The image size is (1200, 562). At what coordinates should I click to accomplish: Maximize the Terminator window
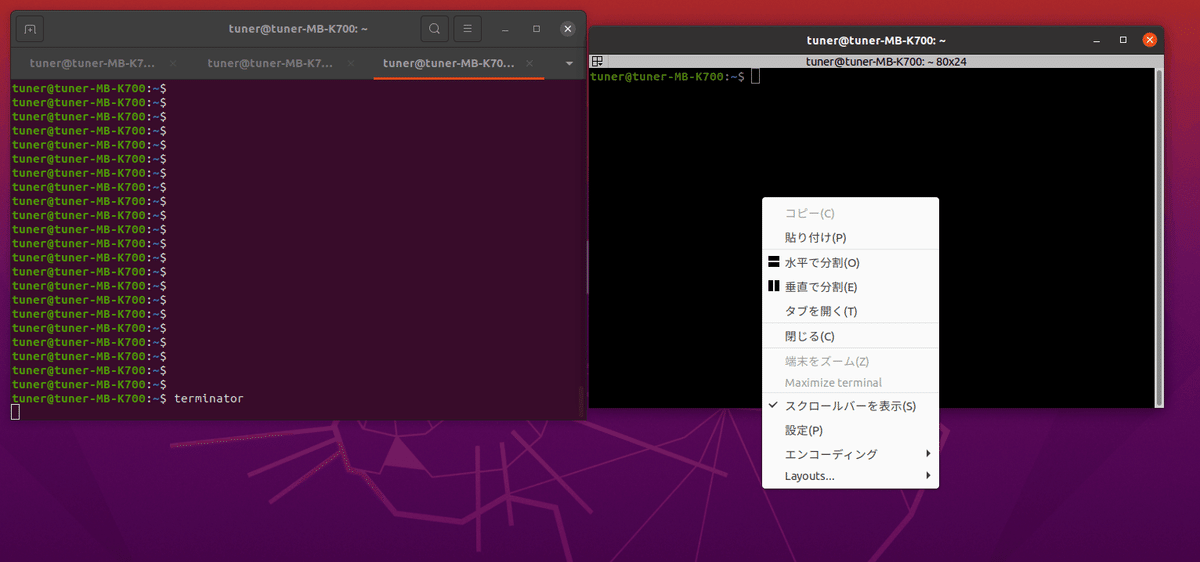tap(1123, 40)
